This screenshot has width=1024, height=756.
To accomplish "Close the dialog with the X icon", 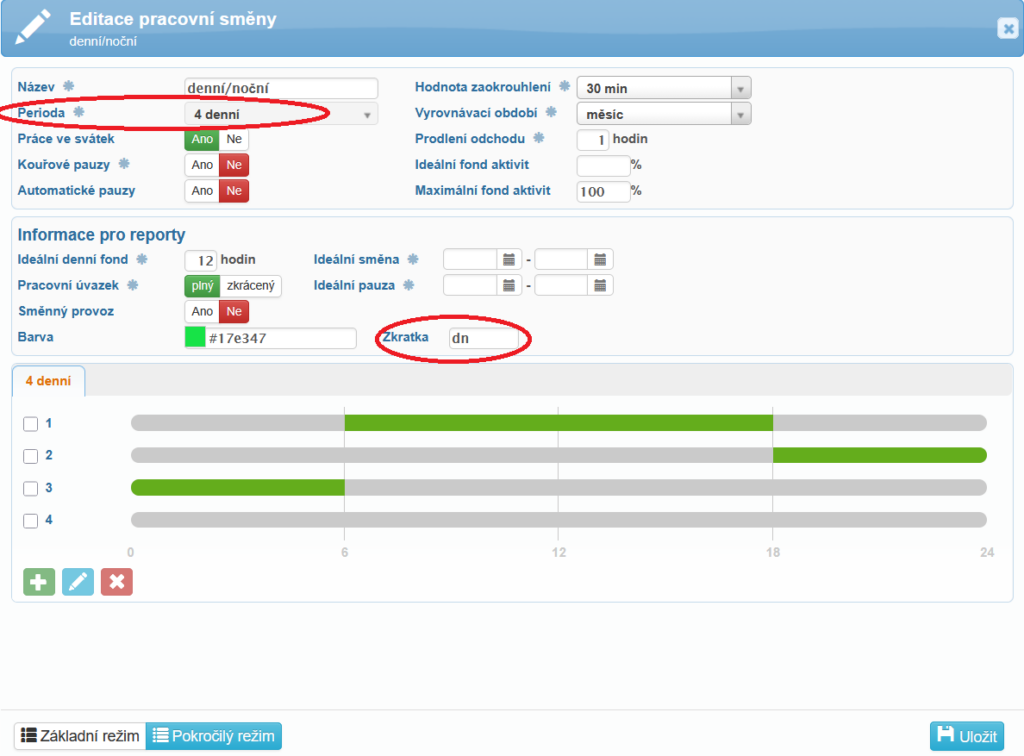I will 1007,29.
